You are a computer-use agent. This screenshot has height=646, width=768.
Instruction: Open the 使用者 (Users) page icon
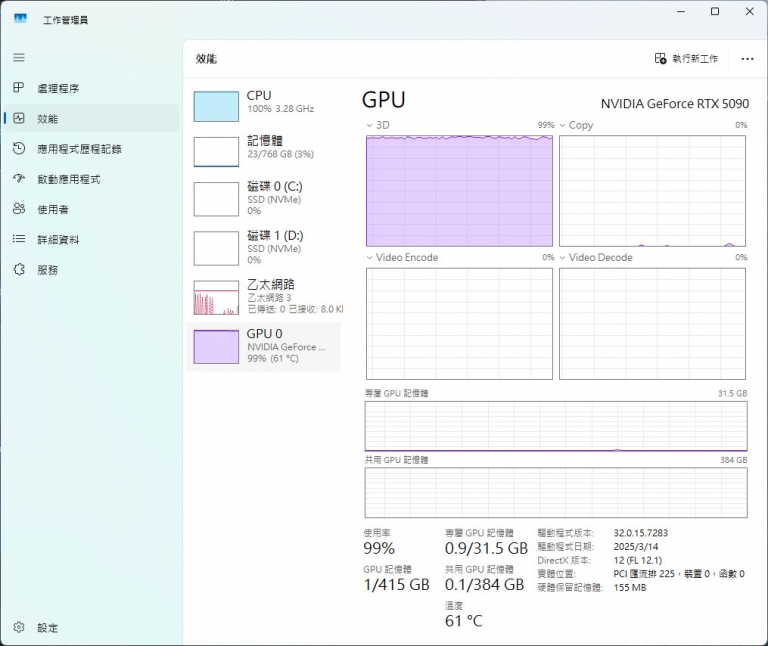point(18,209)
